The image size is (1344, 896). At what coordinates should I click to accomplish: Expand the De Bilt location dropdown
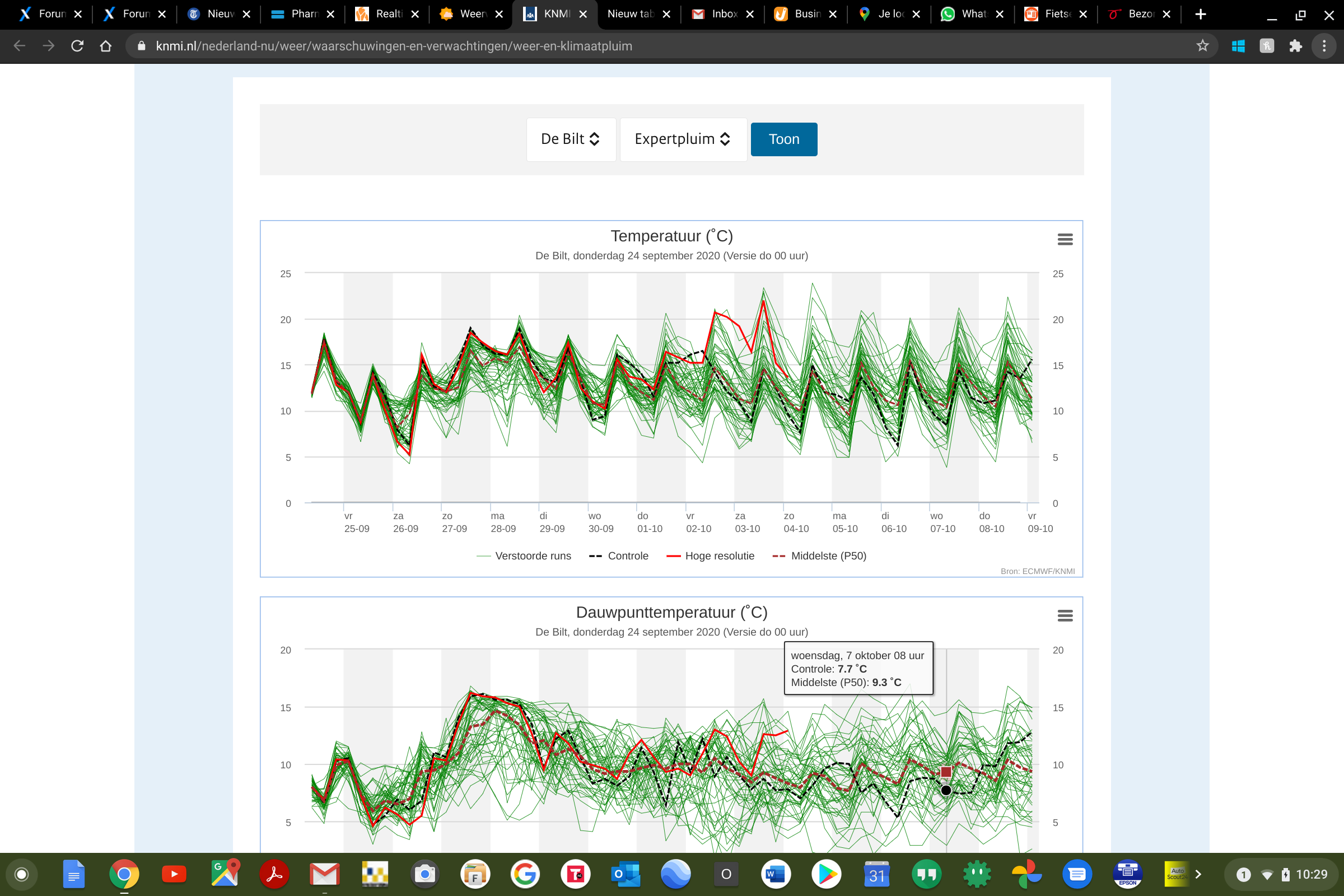pos(571,139)
